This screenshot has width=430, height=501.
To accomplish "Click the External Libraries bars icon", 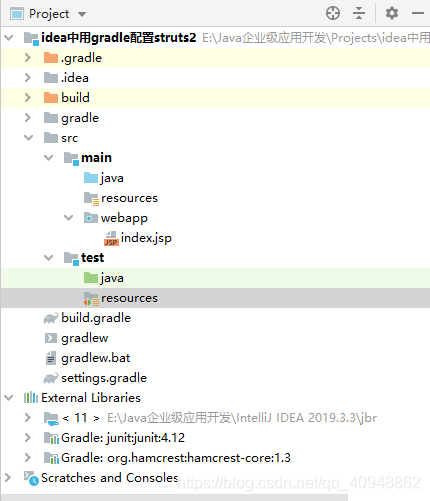I will point(31,398).
